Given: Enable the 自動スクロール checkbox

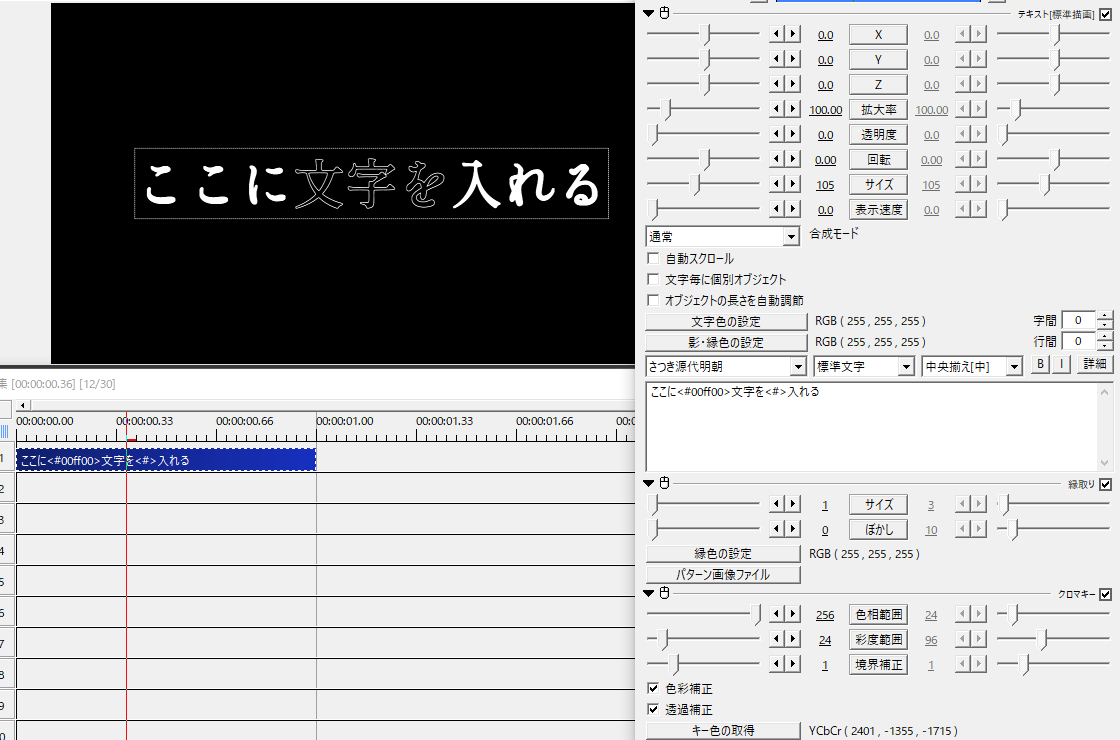Looking at the screenshot, I should click(x=654, y=259).
